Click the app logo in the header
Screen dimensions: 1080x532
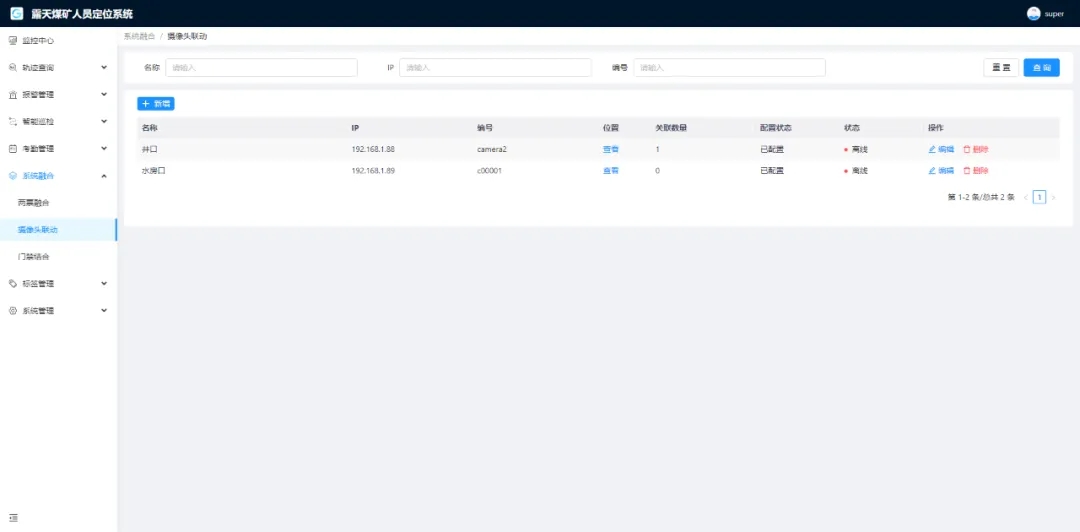coord(17,14)
